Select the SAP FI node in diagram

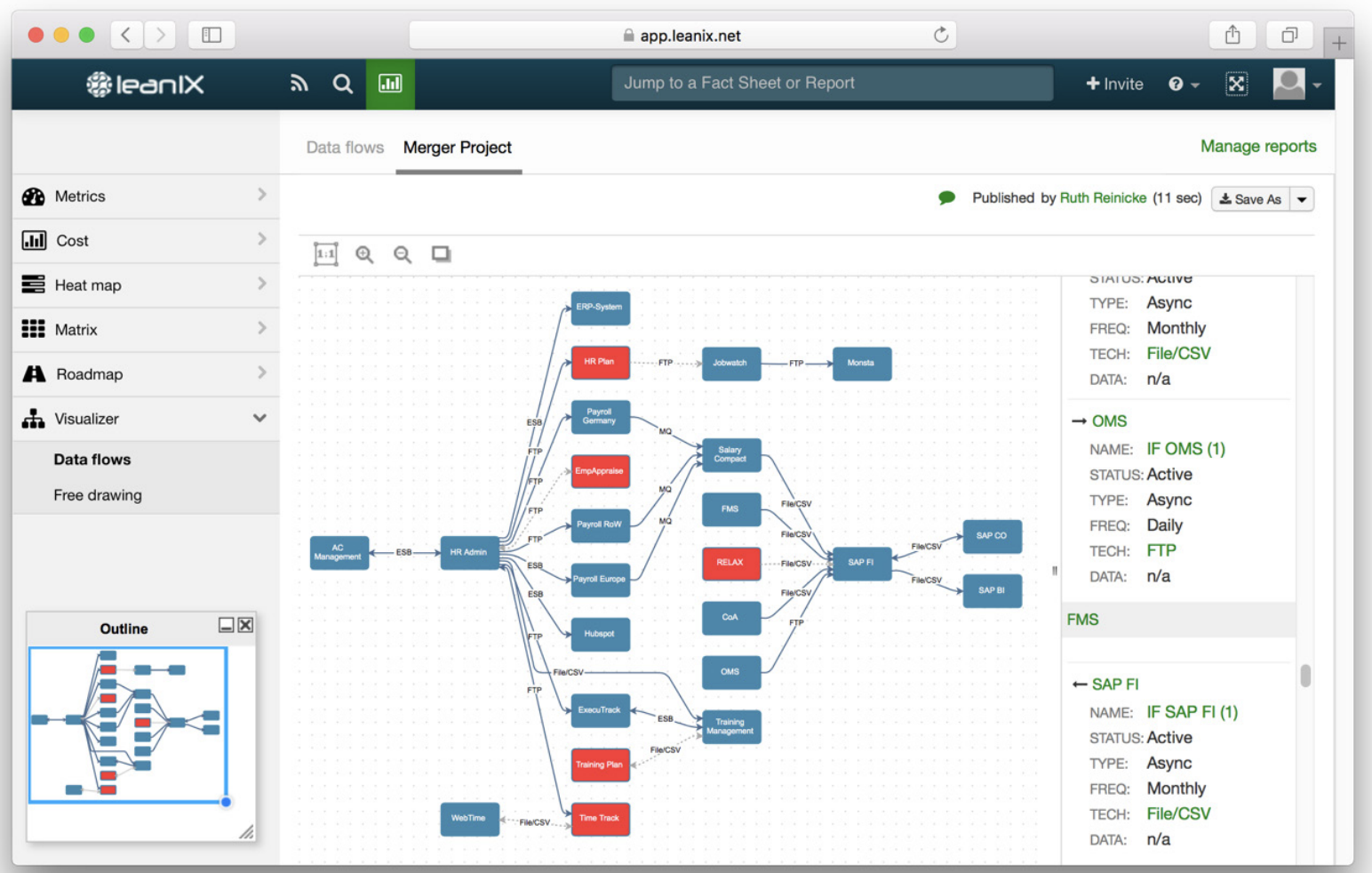(x=861, y=563)
